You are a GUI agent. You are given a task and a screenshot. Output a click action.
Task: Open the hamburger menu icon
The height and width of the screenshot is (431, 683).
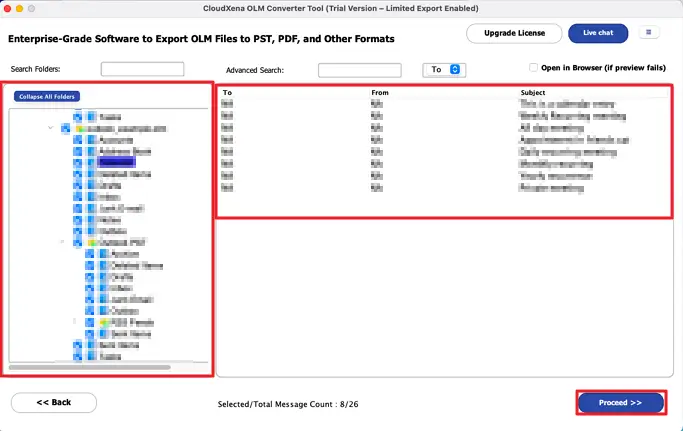click(x=649, y=33)
